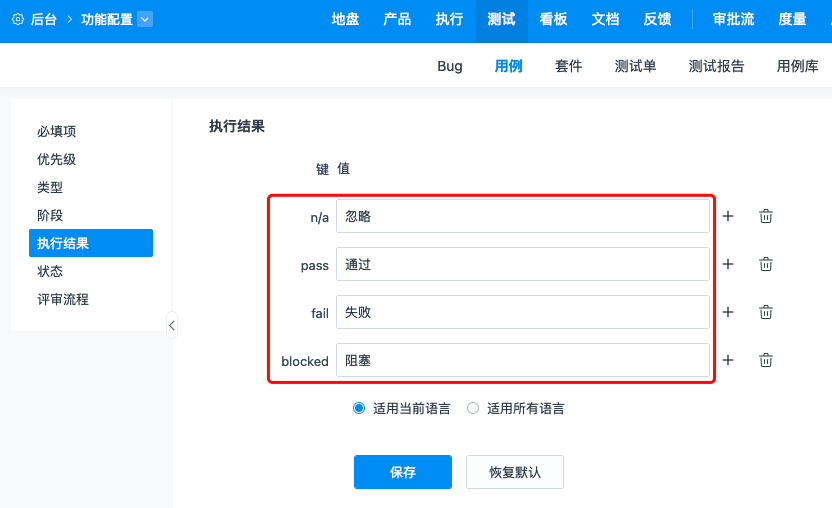This screenshot has width=832, height=508.
Task: Select 适用当前语言 radio option
Action: tap(359, 408)
